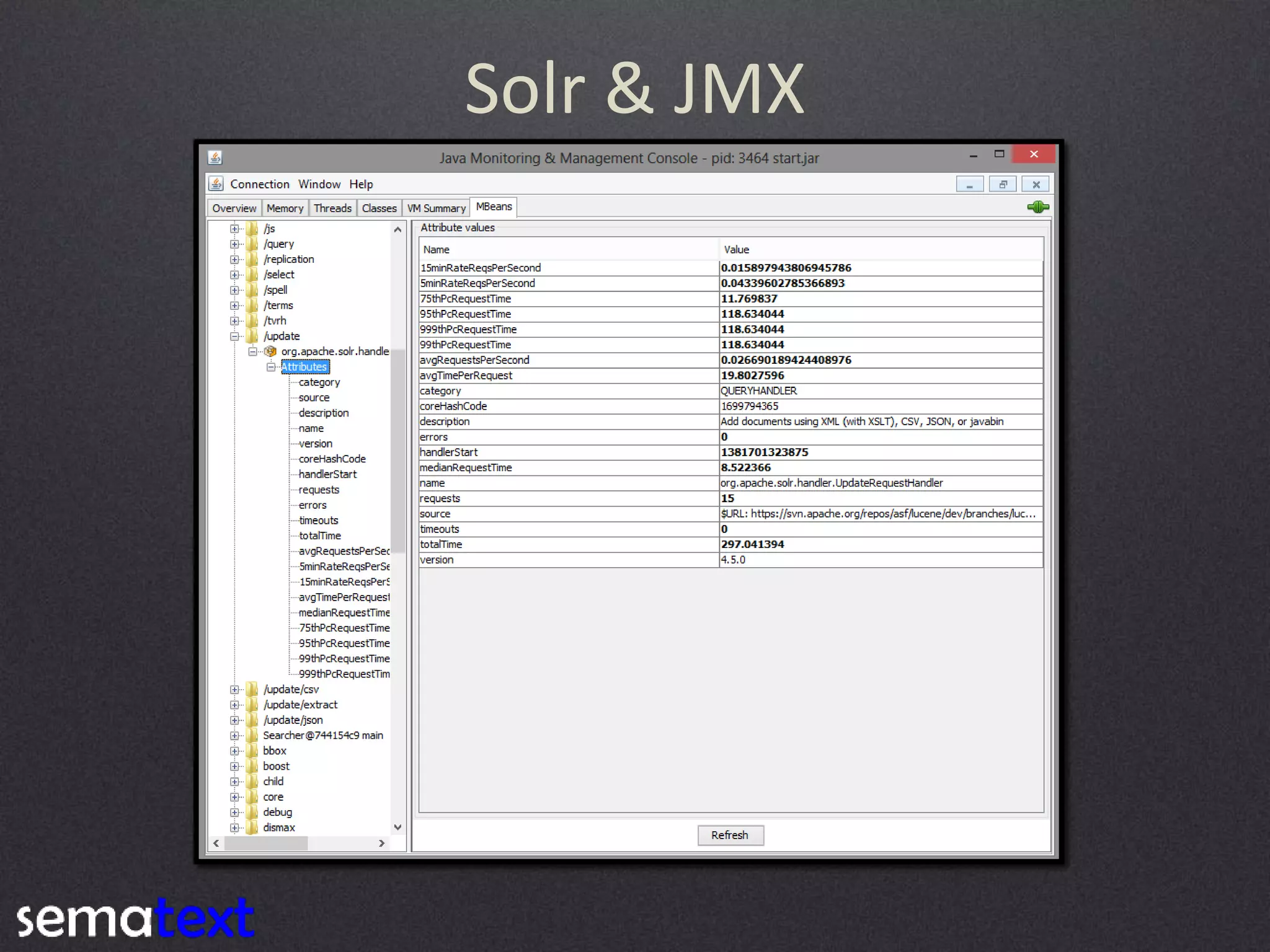Expand the /query tree node
1270x952 pixels.
[x=234, y=244]
